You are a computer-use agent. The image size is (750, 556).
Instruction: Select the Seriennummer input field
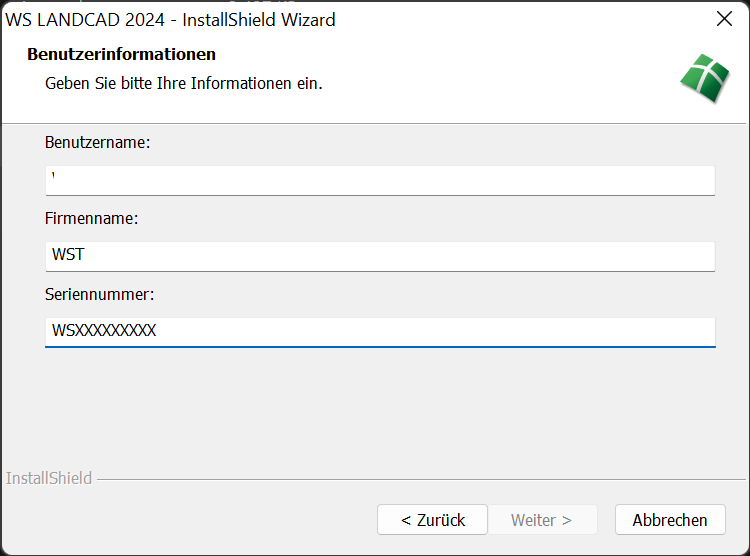click(380, 331)
